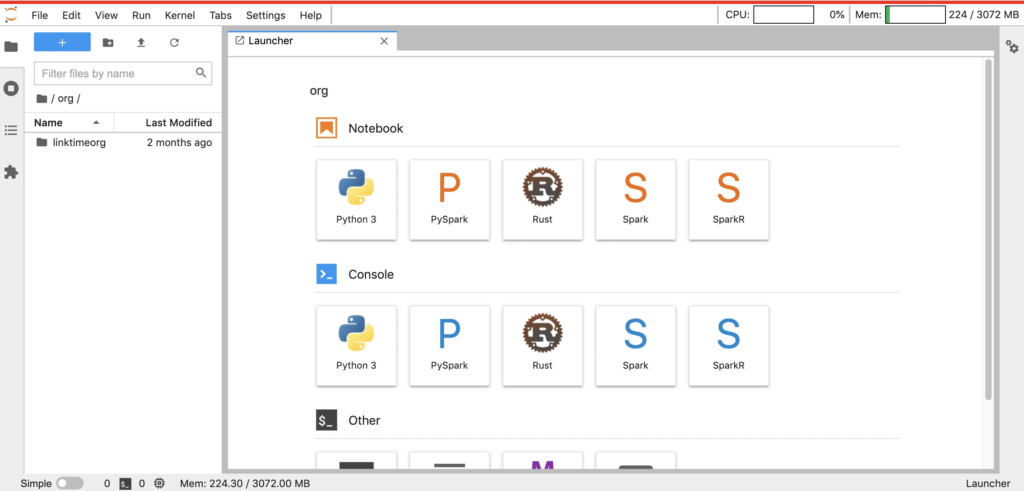The image size is (1024, 491).
Task: Click the root folder icon in breadcrumb
Action: 42,99
